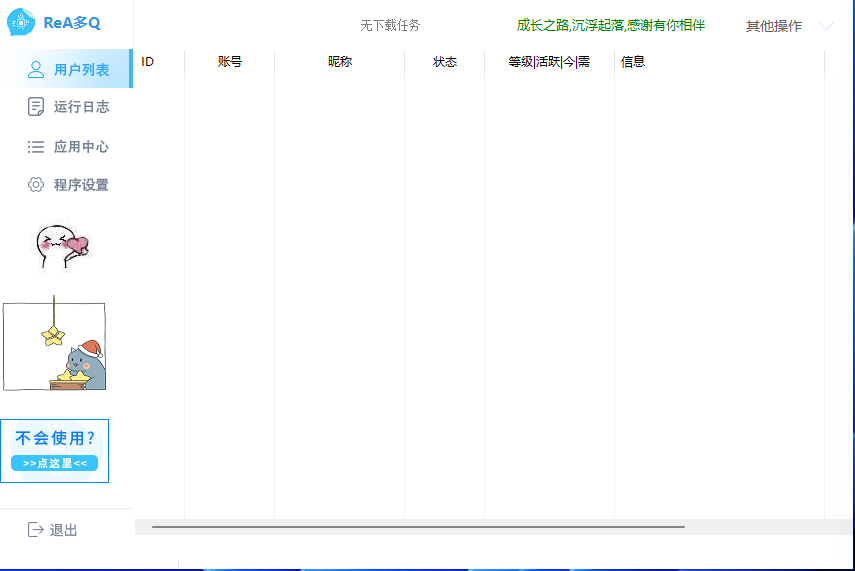Click the Christmas cat illustration
Viewport: 855px width, 571px height.
click(x=54, y=346)
